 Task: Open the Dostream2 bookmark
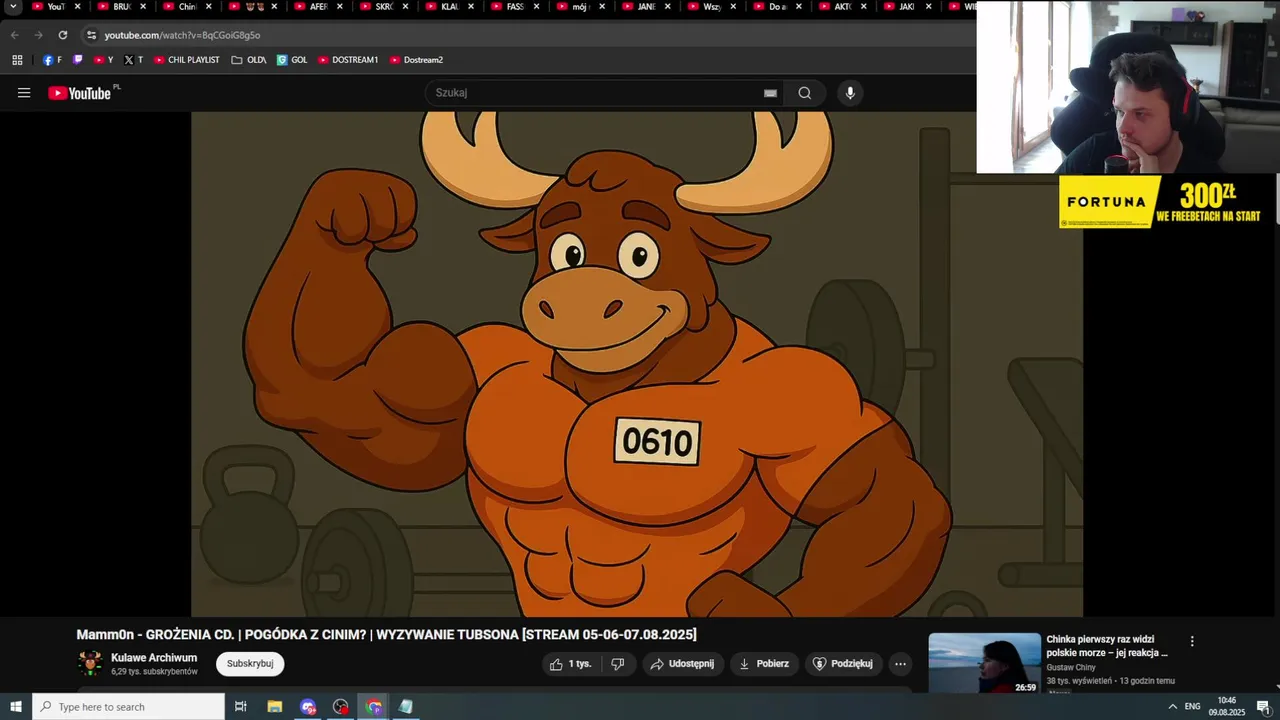point(416,60)
